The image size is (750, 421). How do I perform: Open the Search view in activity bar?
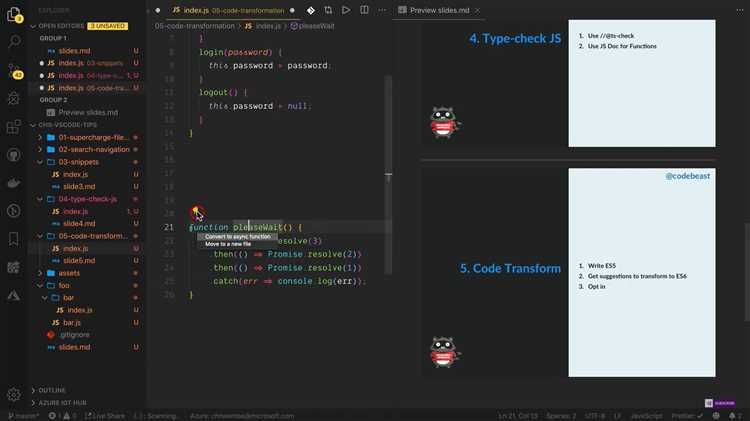coord(14,43)
